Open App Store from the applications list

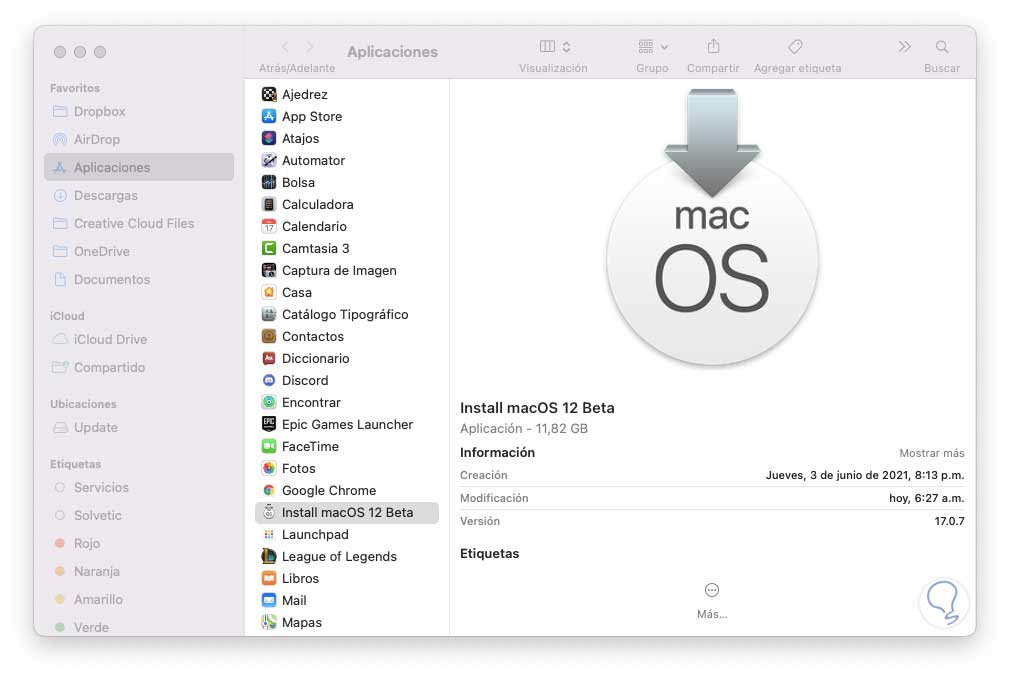tap(312, 117)
